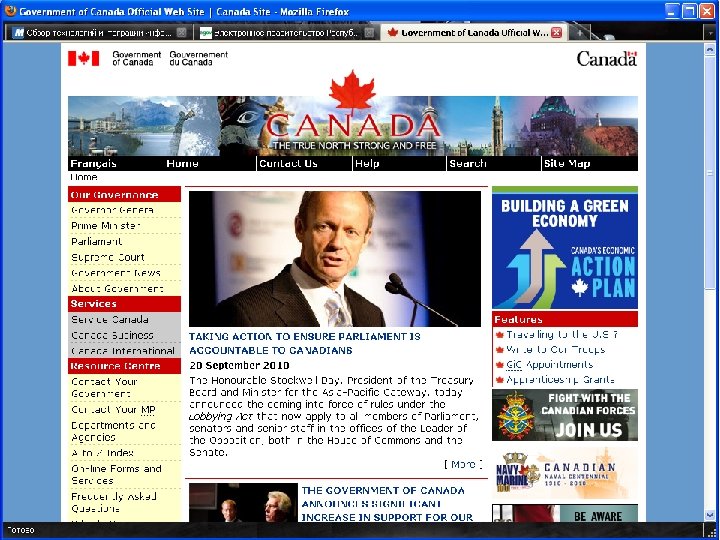This screenshot has width=720, height=540.
Task: Click the Resource Centre section header
Action: 124,366
